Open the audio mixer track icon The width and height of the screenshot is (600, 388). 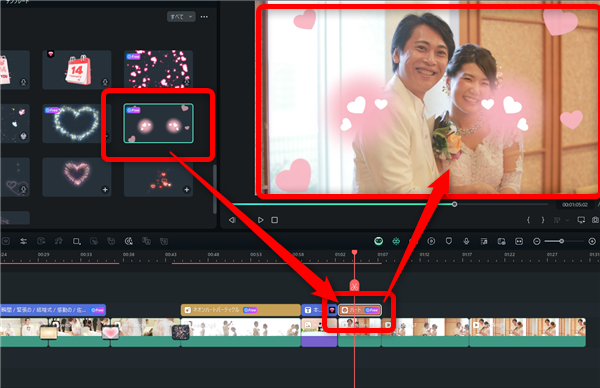point(484,241)
